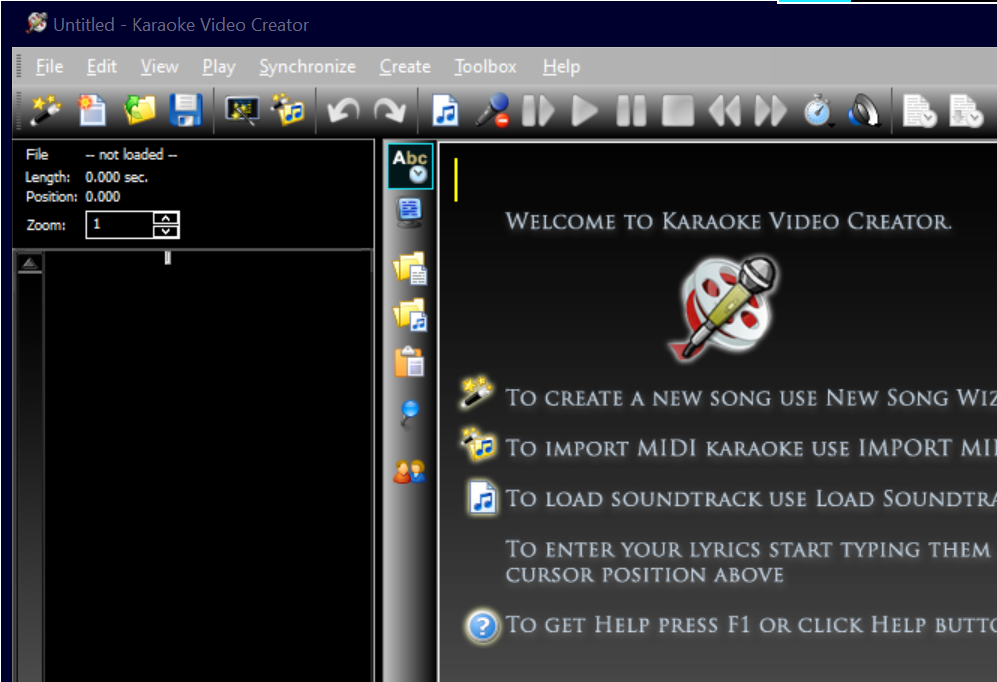Decrease Zoom value with down arrow
This screenshot has width=997, height=682.
click(x=166, y=231)
